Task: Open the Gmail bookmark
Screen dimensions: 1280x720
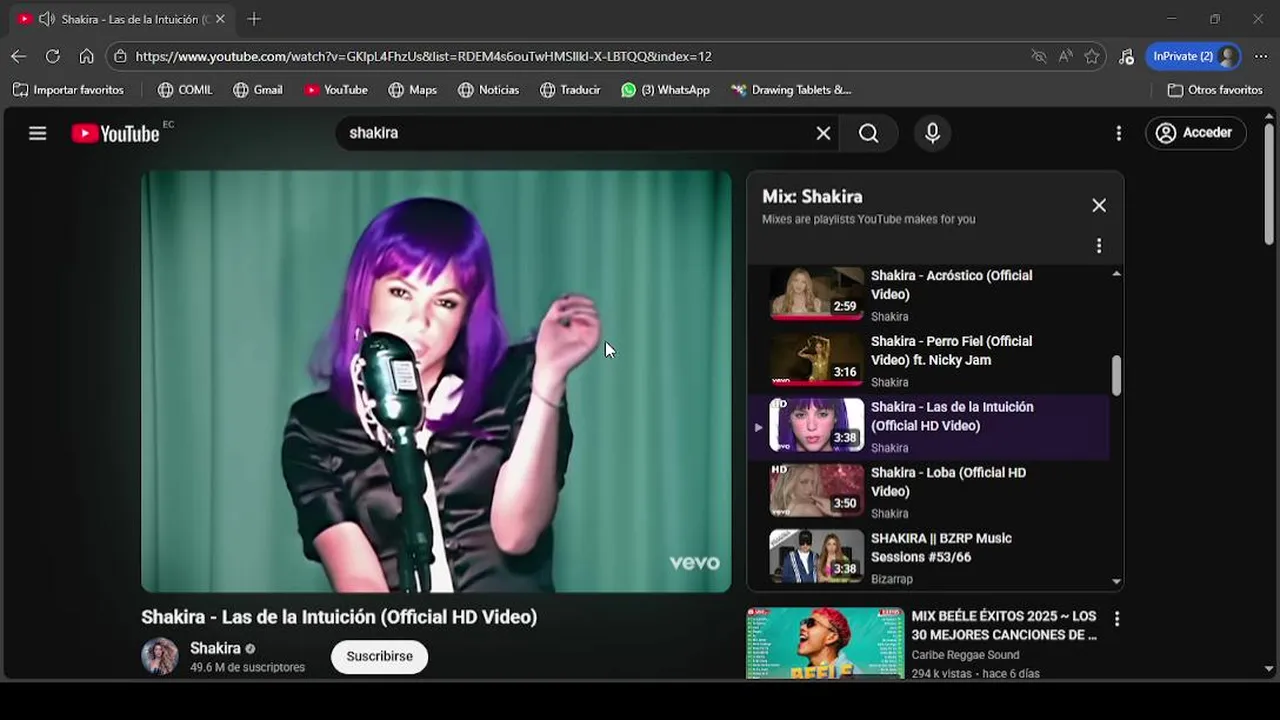Action: (x=258, y=90)
